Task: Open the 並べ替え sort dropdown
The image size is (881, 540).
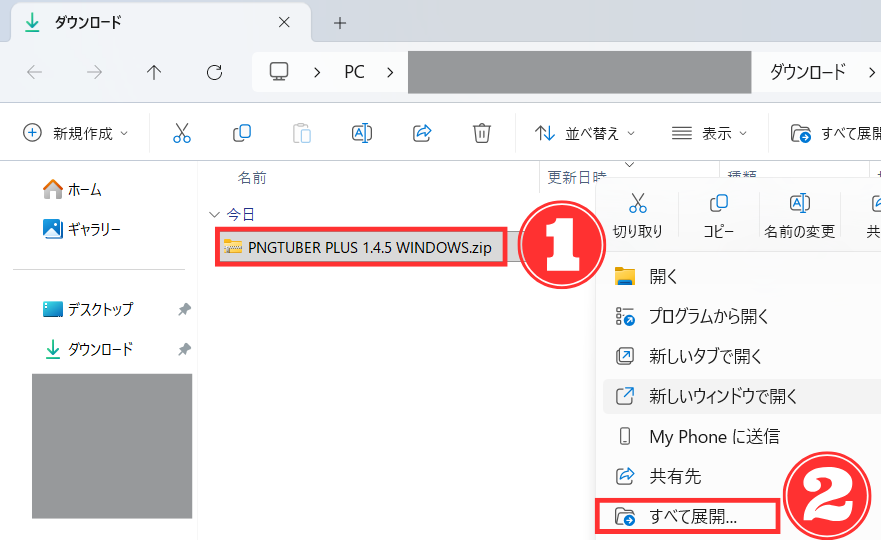Action: click(585, 133)
